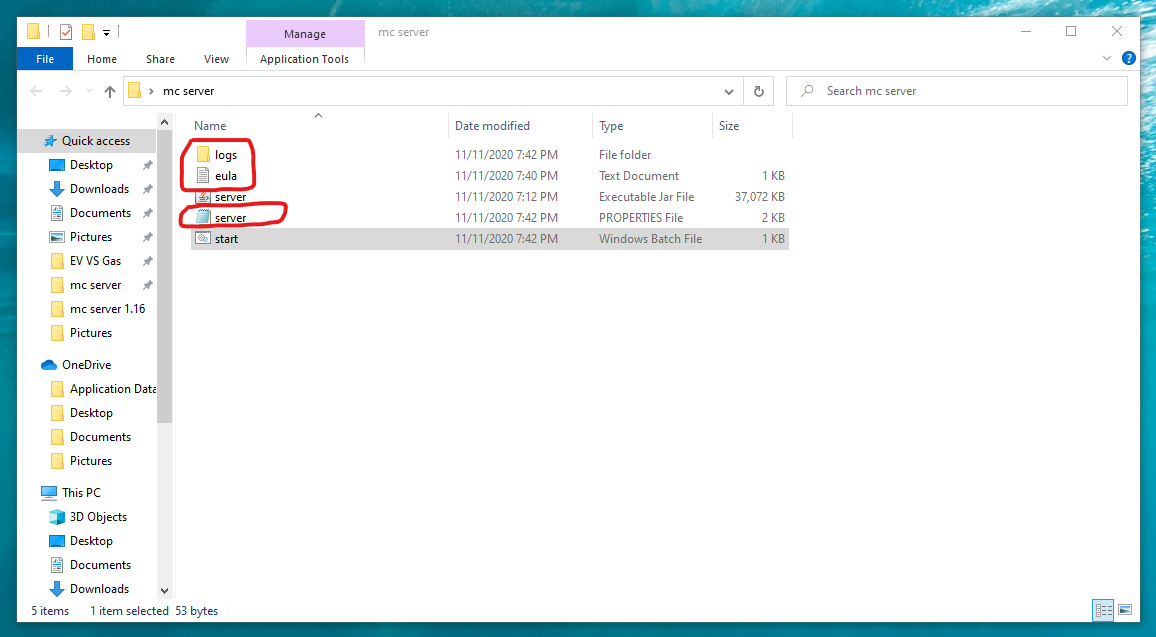The height and width of the screenshot is (637, 1156).
Task: Open the address bar history dropdown
Action: coord(729,90)
